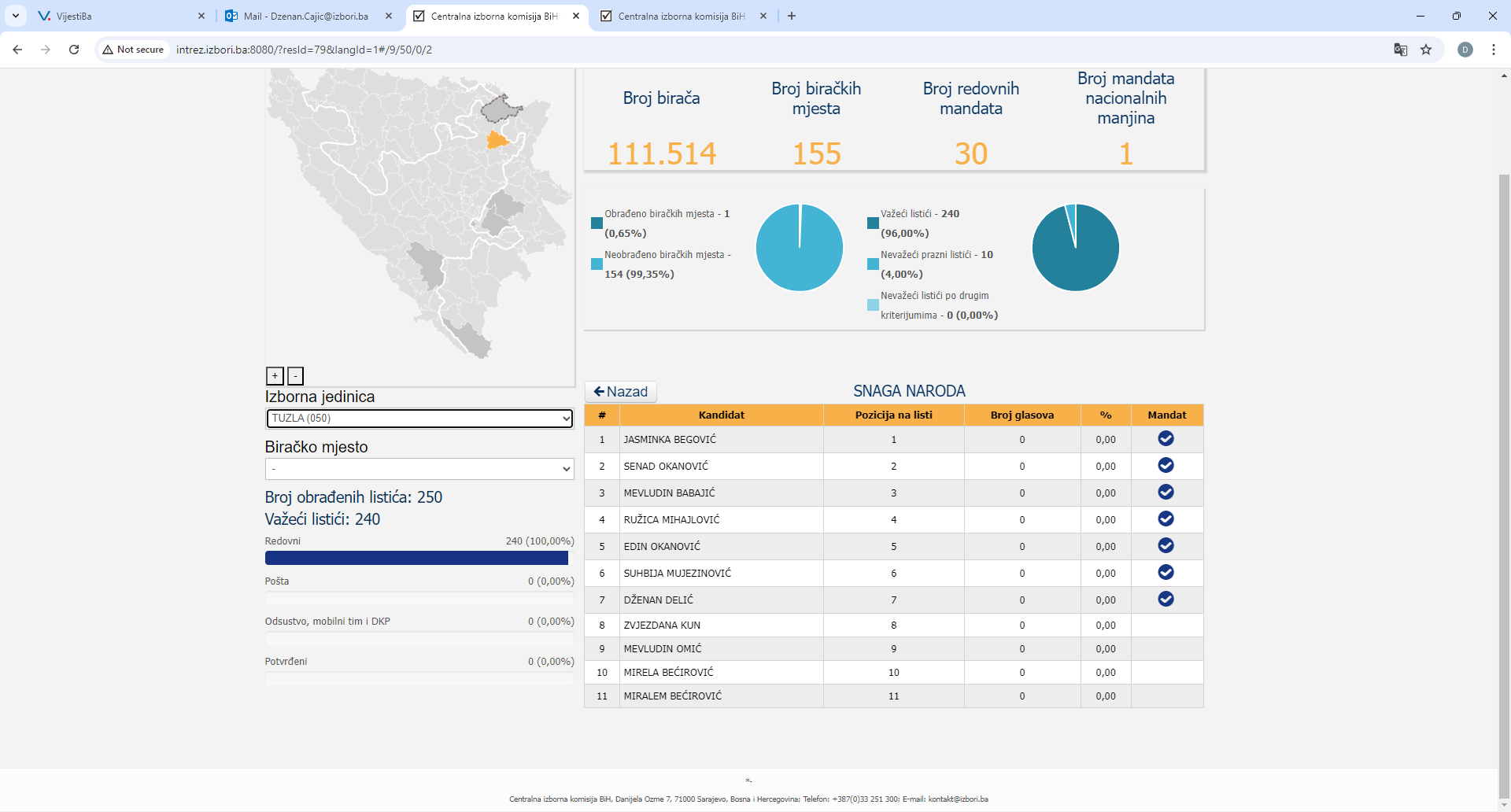
Task: Click the mandate checkmark for Dženan Delić
Action: (x=1166, y=600)
